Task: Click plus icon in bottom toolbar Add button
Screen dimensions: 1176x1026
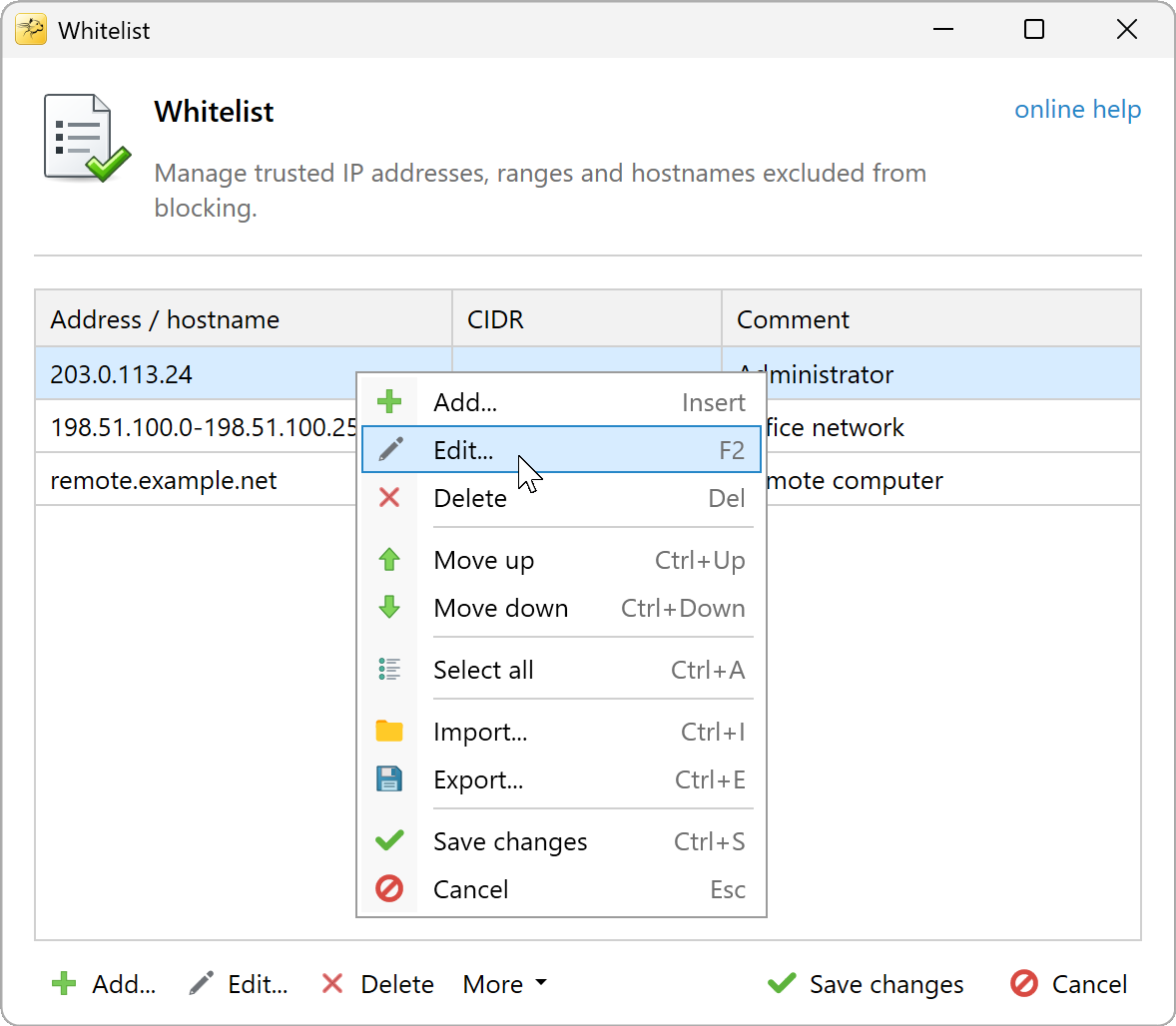Action: (65, 983)
